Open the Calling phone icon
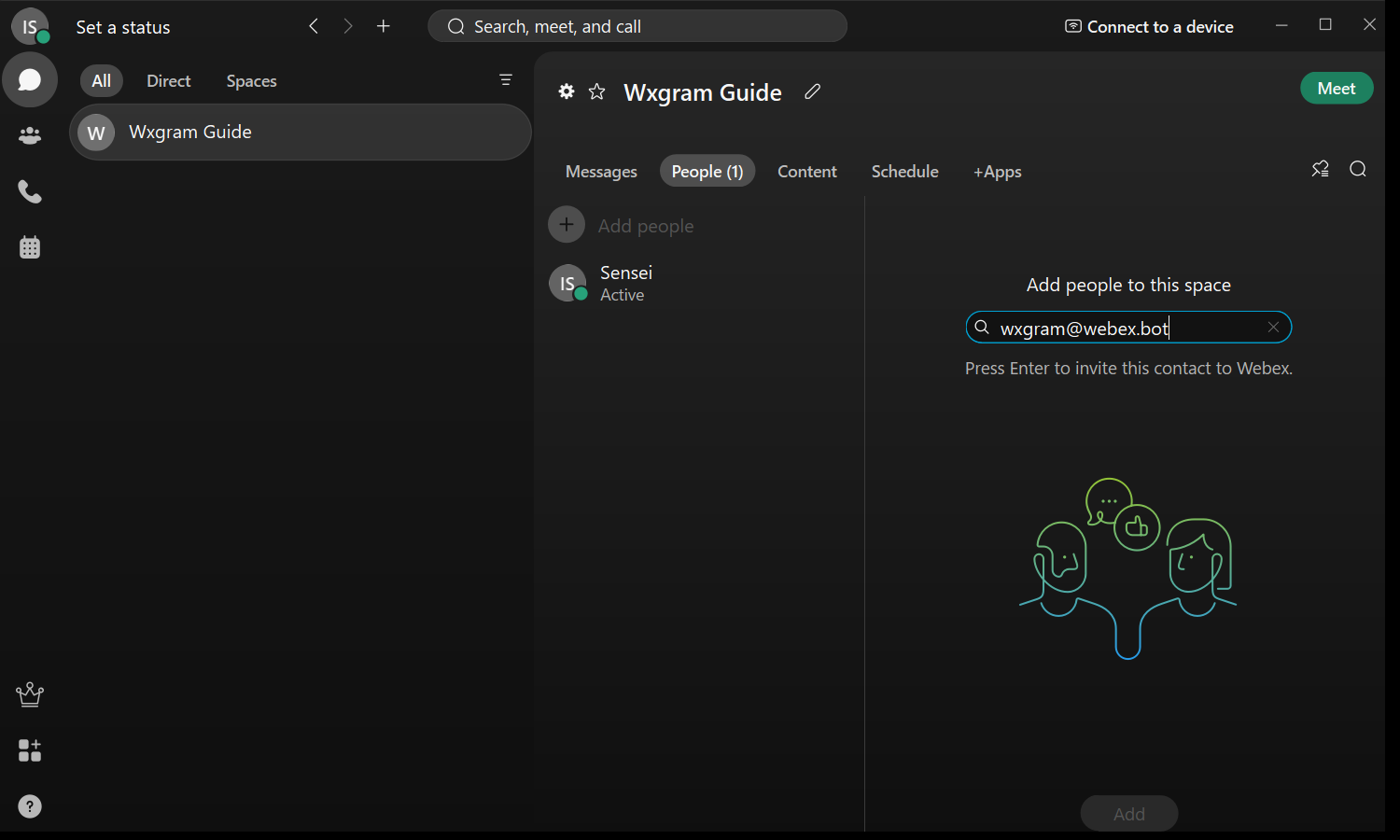 pyautogui.click(x=30, y=192)
